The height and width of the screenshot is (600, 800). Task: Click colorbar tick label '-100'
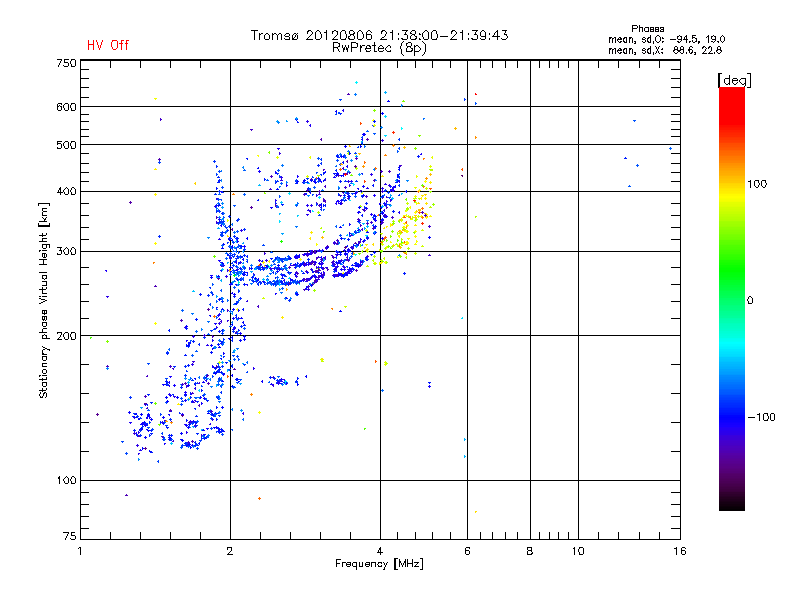(761, 417)
